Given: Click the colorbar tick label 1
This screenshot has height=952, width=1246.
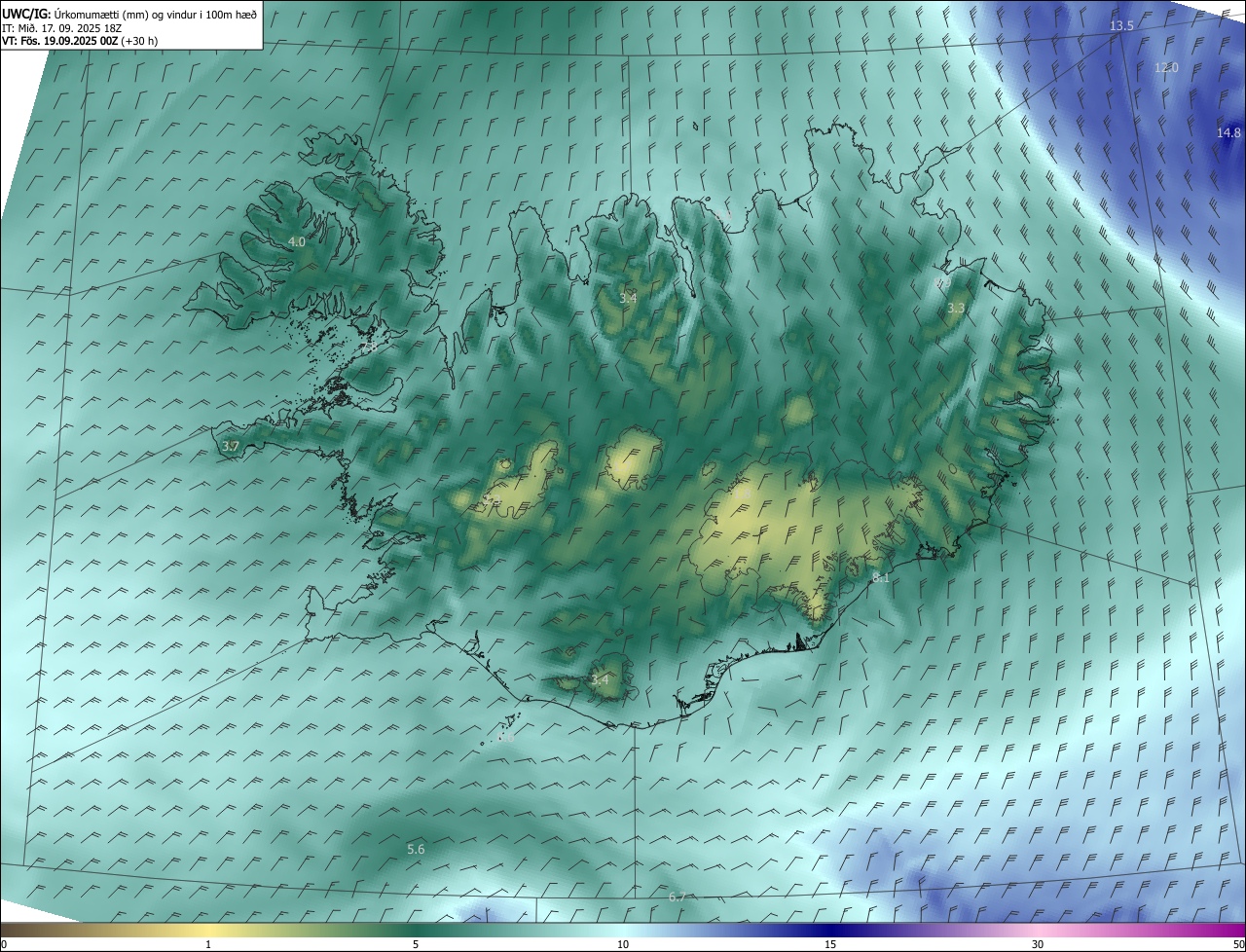Looking at the screenshot, I should [x=208, y=944].
